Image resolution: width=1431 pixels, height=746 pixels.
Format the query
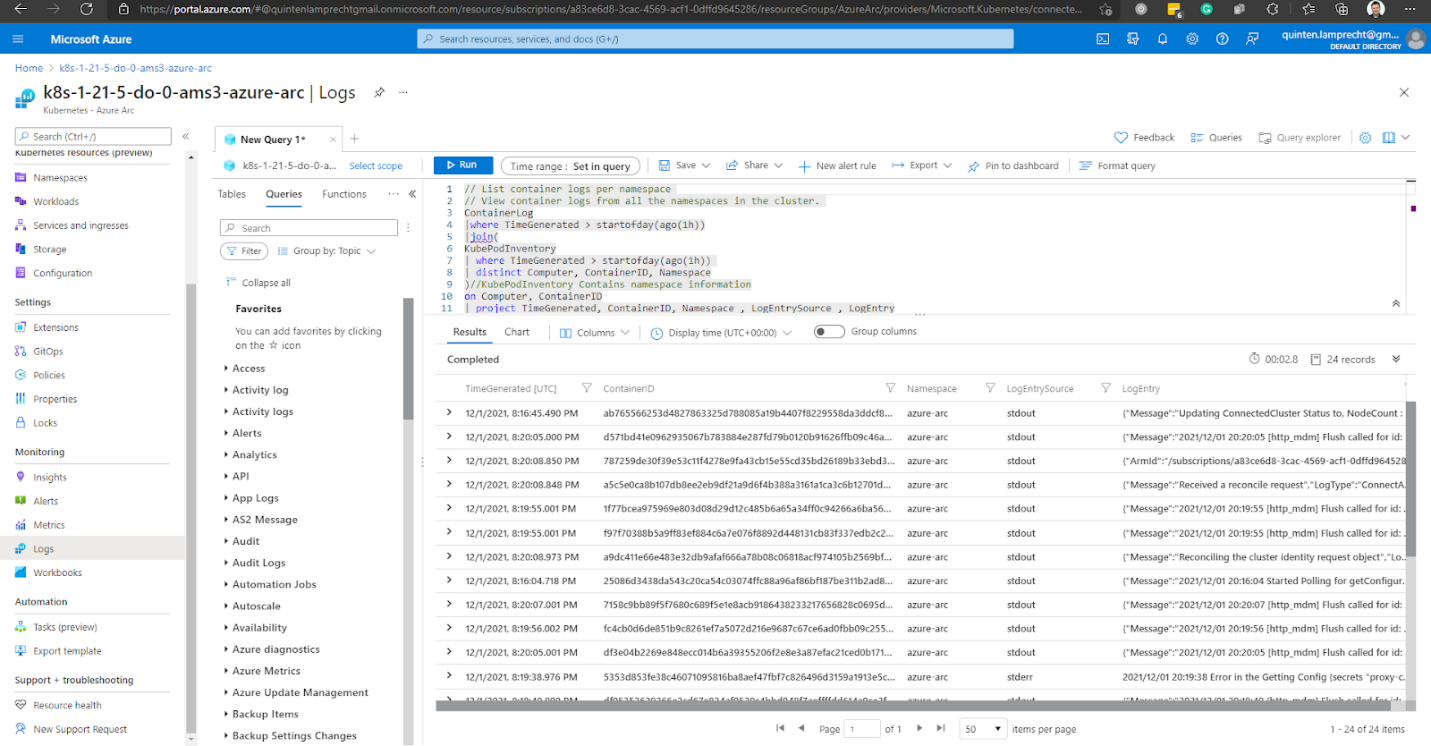(1117, 166)
